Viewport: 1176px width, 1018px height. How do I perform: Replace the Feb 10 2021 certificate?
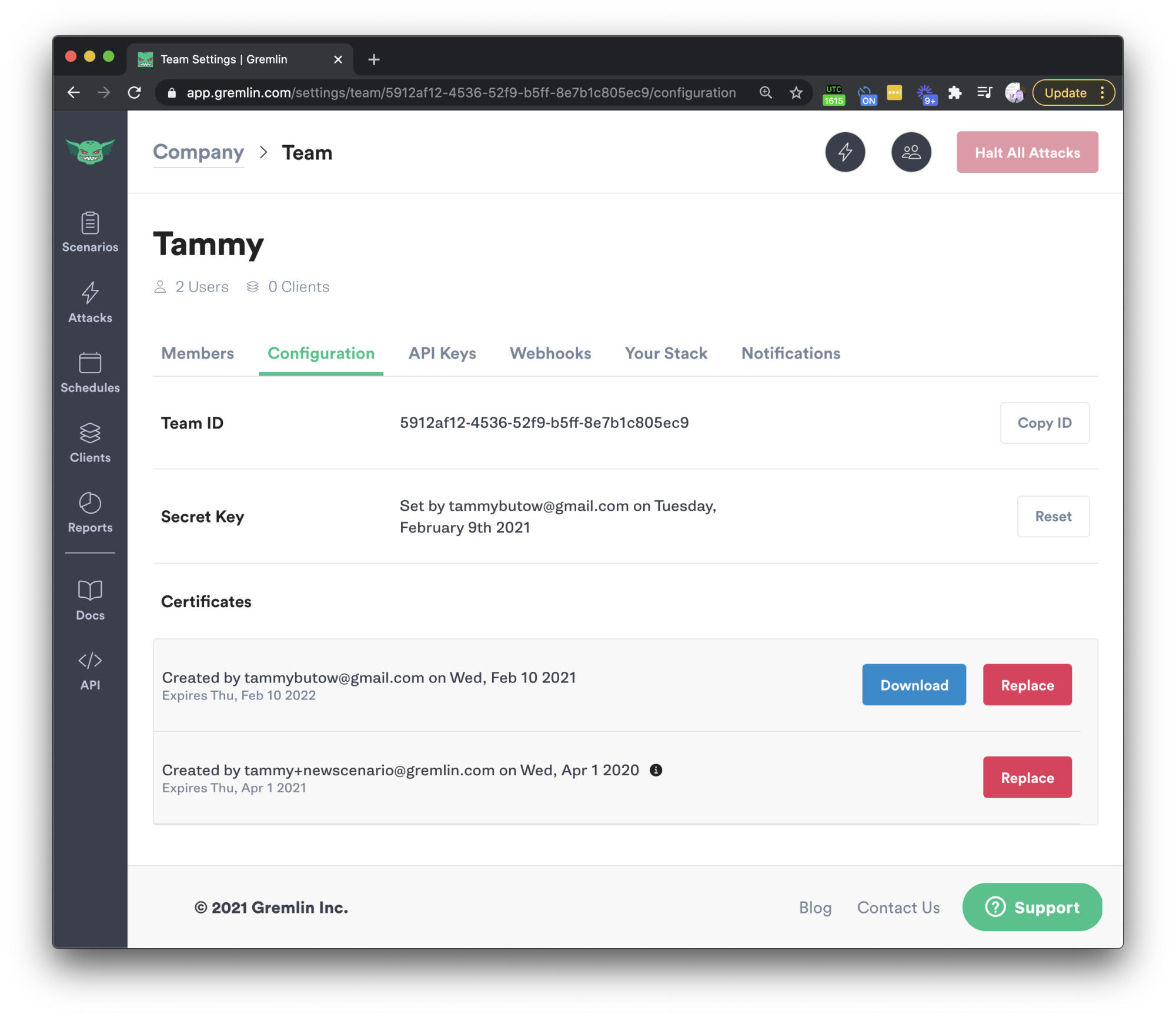click(x=1027, y=685)
